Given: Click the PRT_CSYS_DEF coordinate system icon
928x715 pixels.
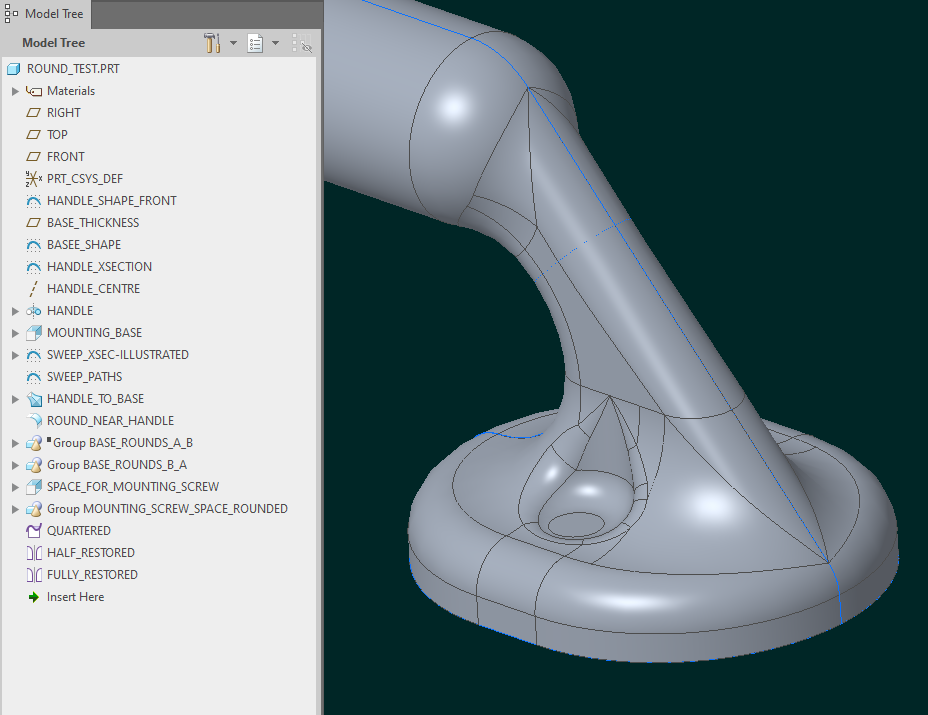Looking at the screenshot, I should click(33, 178).
